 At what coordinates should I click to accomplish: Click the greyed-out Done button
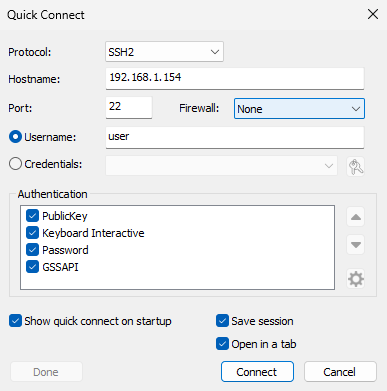(46, 372)
